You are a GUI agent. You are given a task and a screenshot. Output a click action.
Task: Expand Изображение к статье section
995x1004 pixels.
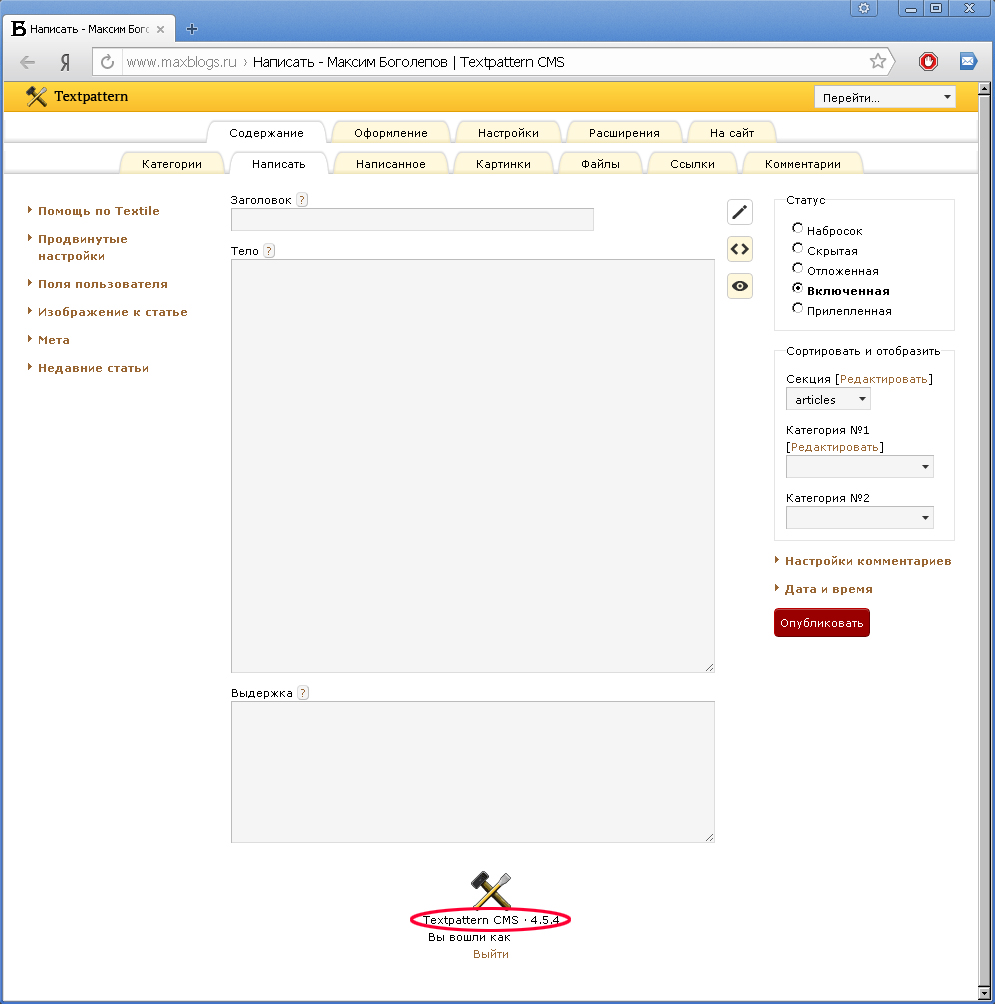tap(113, 312)
